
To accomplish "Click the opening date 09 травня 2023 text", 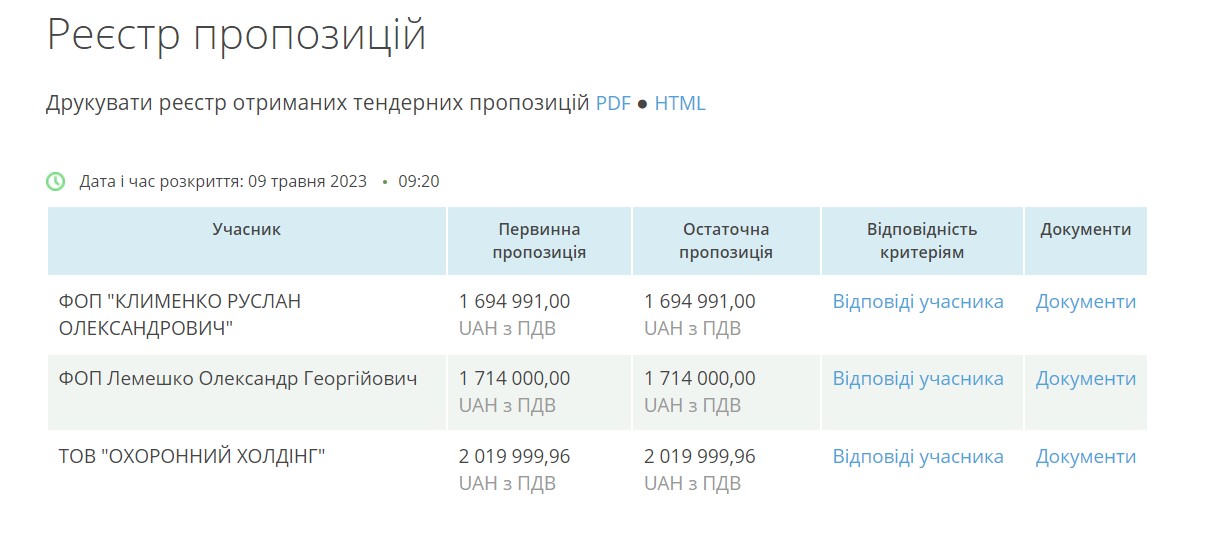I will [308, 182].
